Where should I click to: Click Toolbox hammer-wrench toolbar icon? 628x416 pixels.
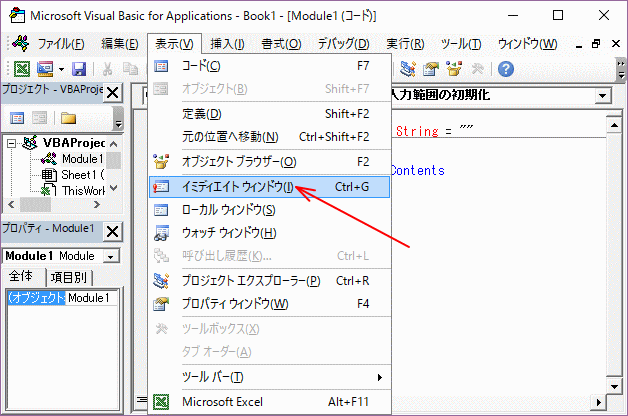pyautogui.click(x=477, y=69)
